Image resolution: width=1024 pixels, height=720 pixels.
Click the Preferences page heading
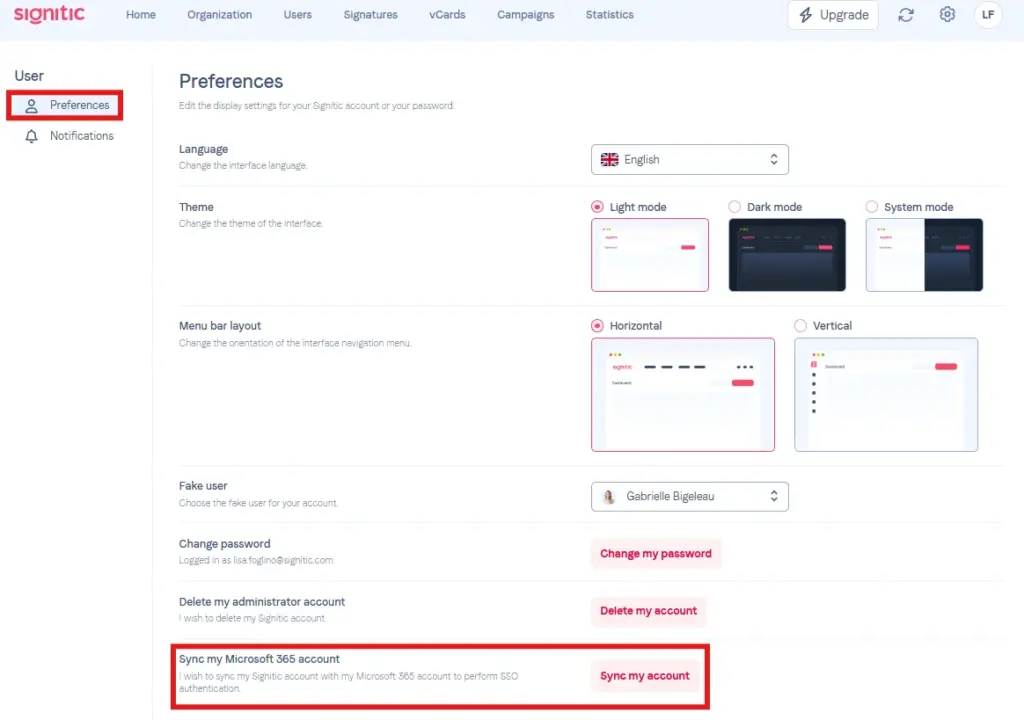(x=231, y=81)
